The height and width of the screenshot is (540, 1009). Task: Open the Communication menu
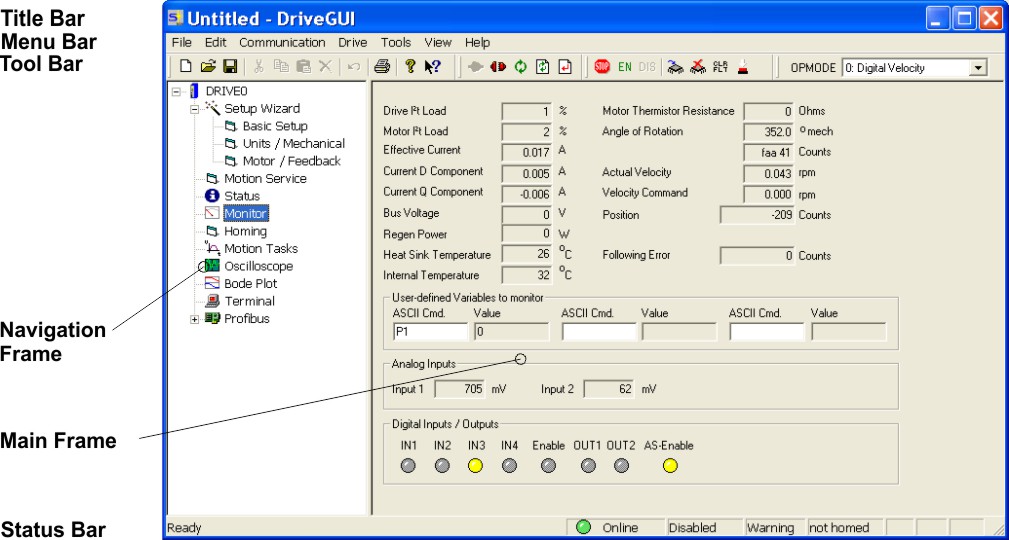coord(282,43)
